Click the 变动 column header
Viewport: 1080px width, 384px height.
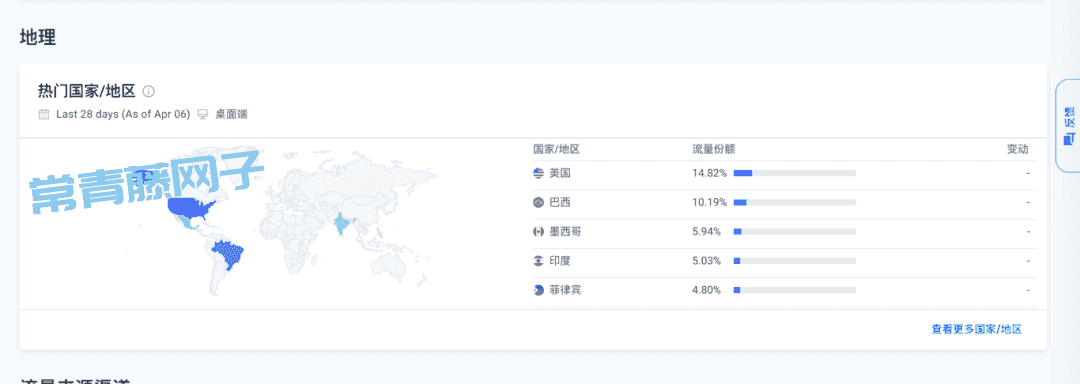click(x=1018, y=149)
